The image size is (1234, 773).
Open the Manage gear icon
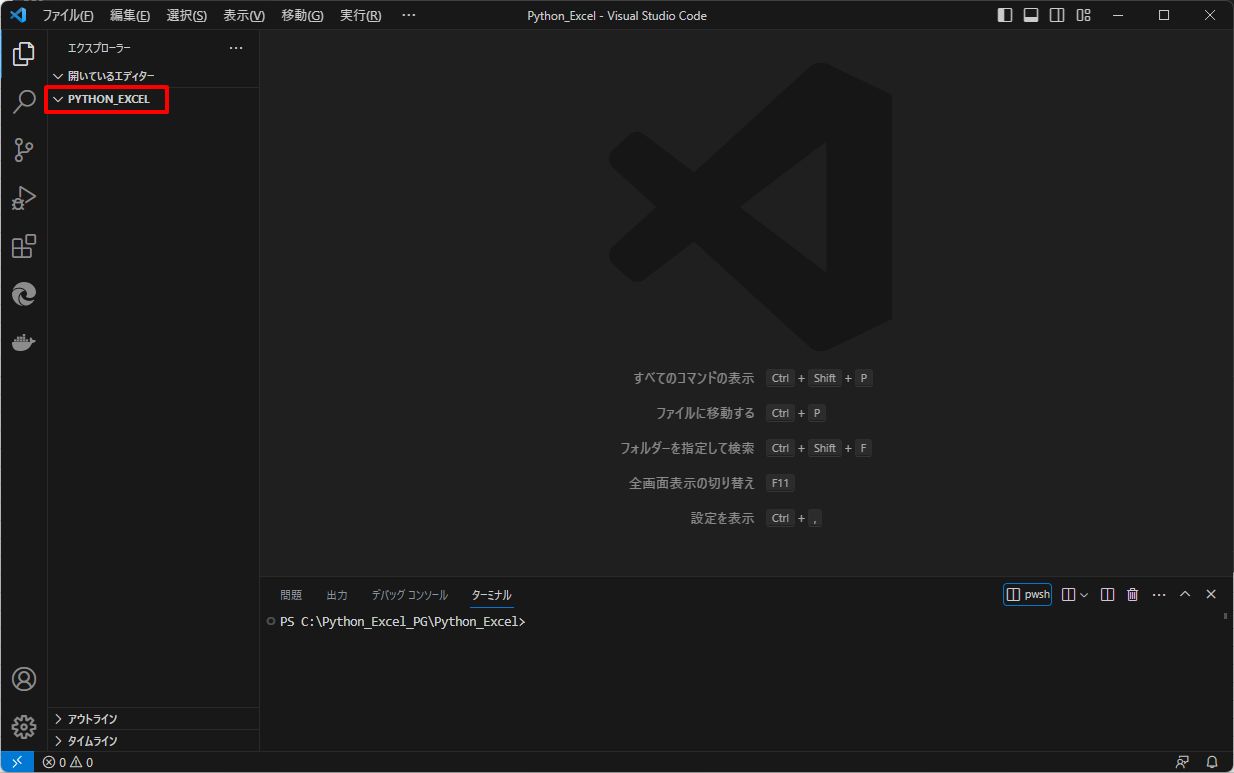point(24,727)
